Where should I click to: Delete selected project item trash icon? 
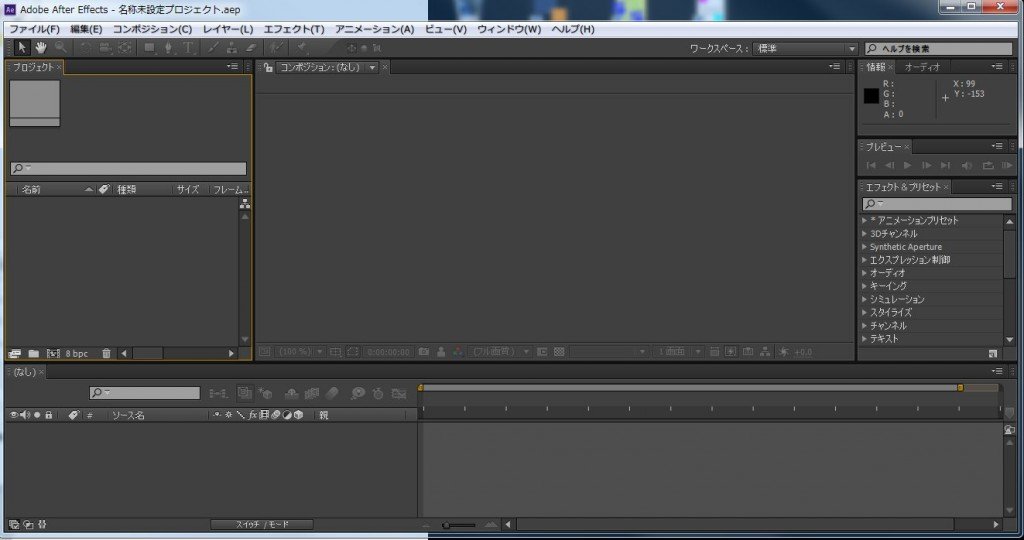click(x=106, y=353)
